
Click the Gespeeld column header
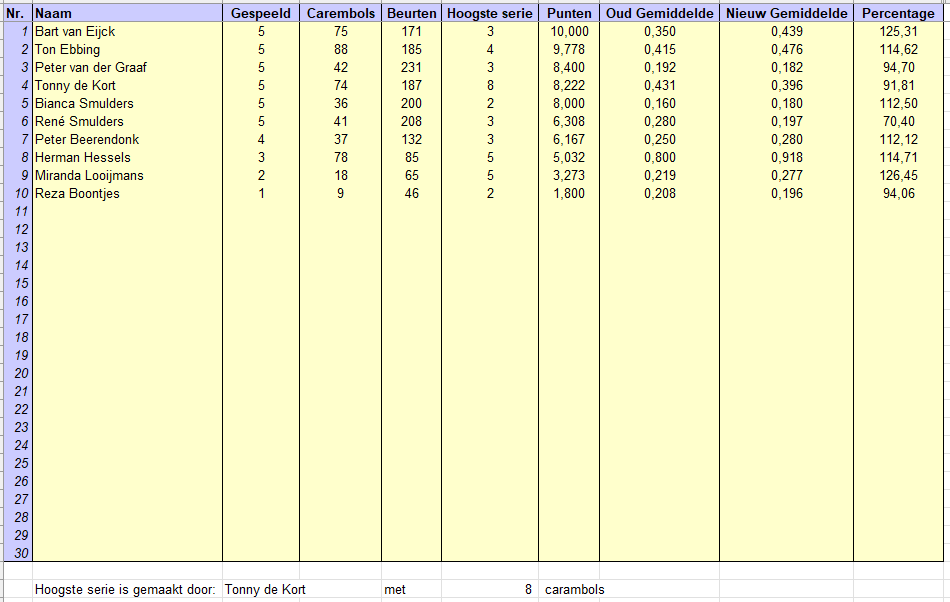(261, 13)
